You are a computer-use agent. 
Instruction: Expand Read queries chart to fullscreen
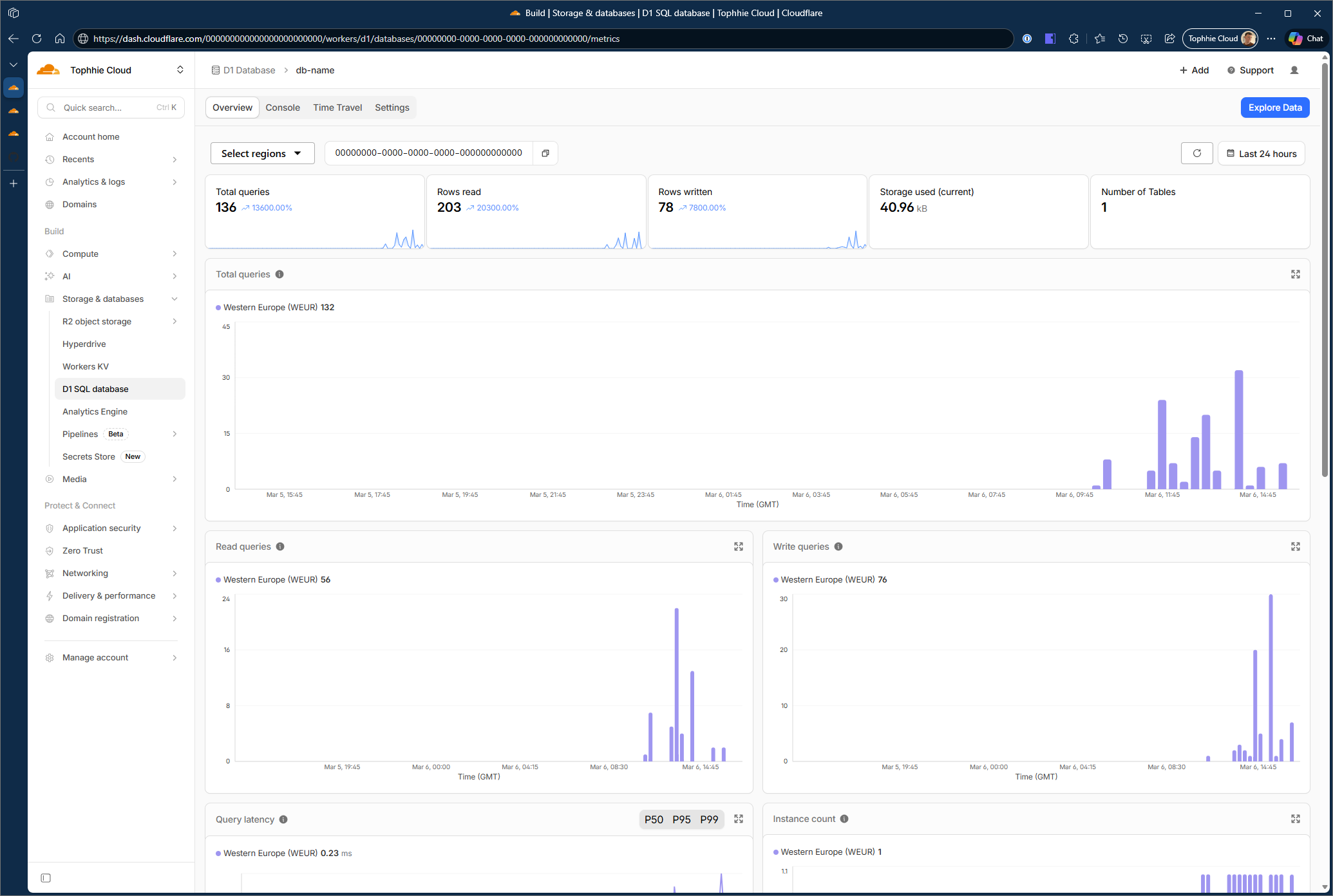coord(738,546)
